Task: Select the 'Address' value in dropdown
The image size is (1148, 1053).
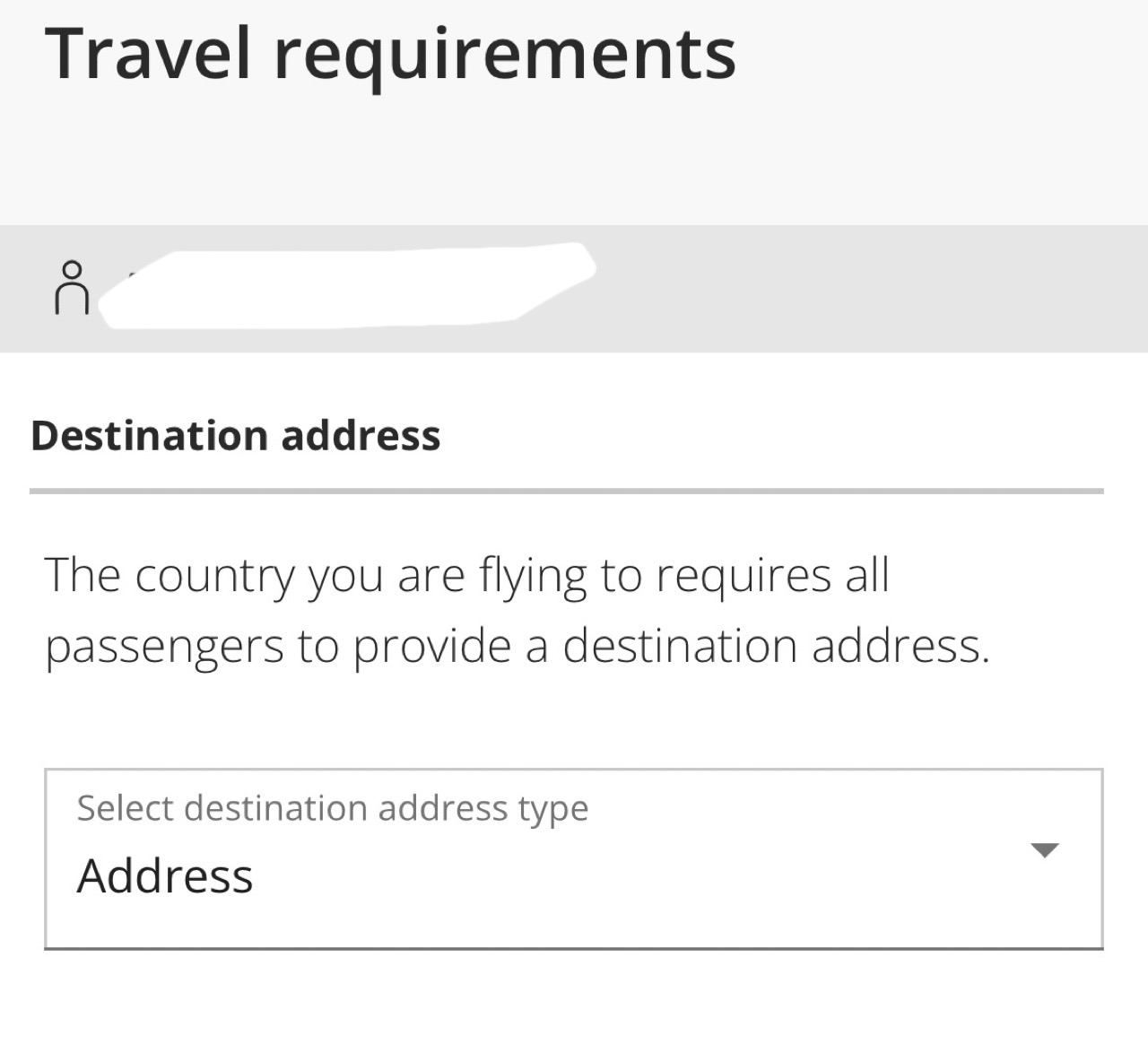Action: 165,876
